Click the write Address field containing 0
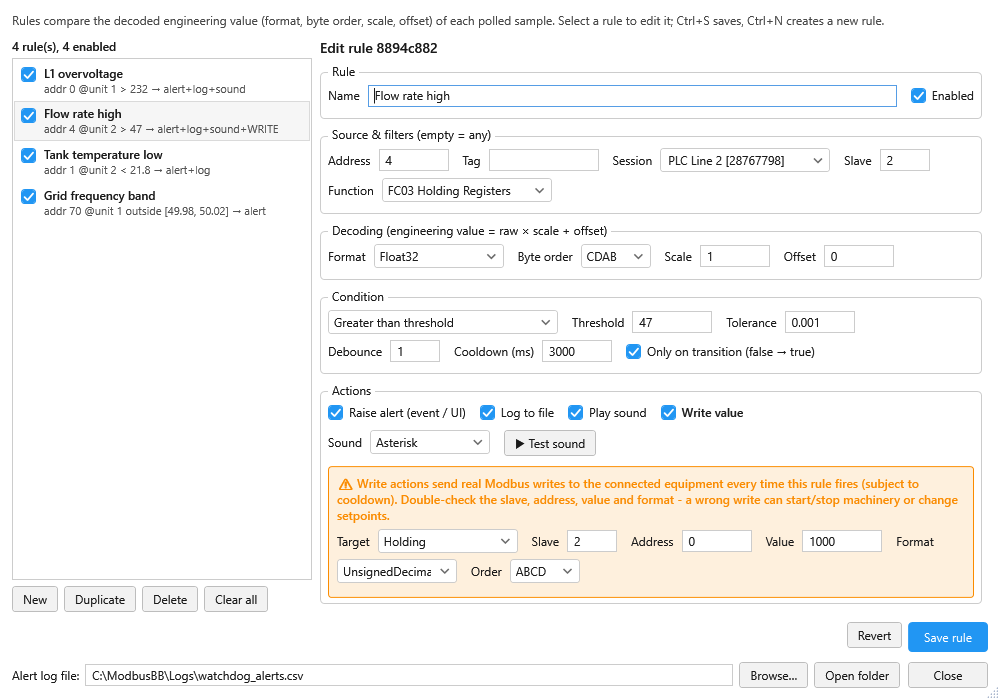The width and height of the screenshot is (1000, 700). 717,541
